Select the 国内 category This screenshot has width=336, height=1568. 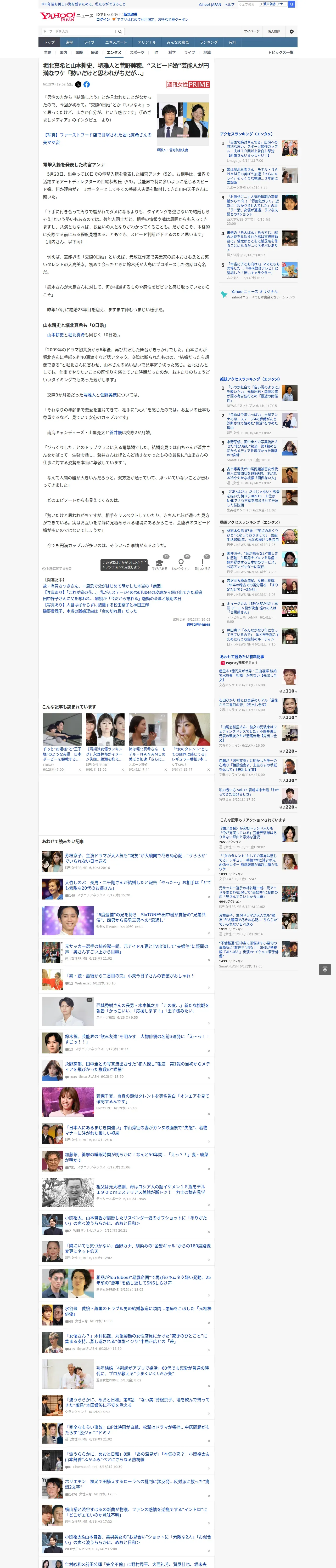[63, 52]
